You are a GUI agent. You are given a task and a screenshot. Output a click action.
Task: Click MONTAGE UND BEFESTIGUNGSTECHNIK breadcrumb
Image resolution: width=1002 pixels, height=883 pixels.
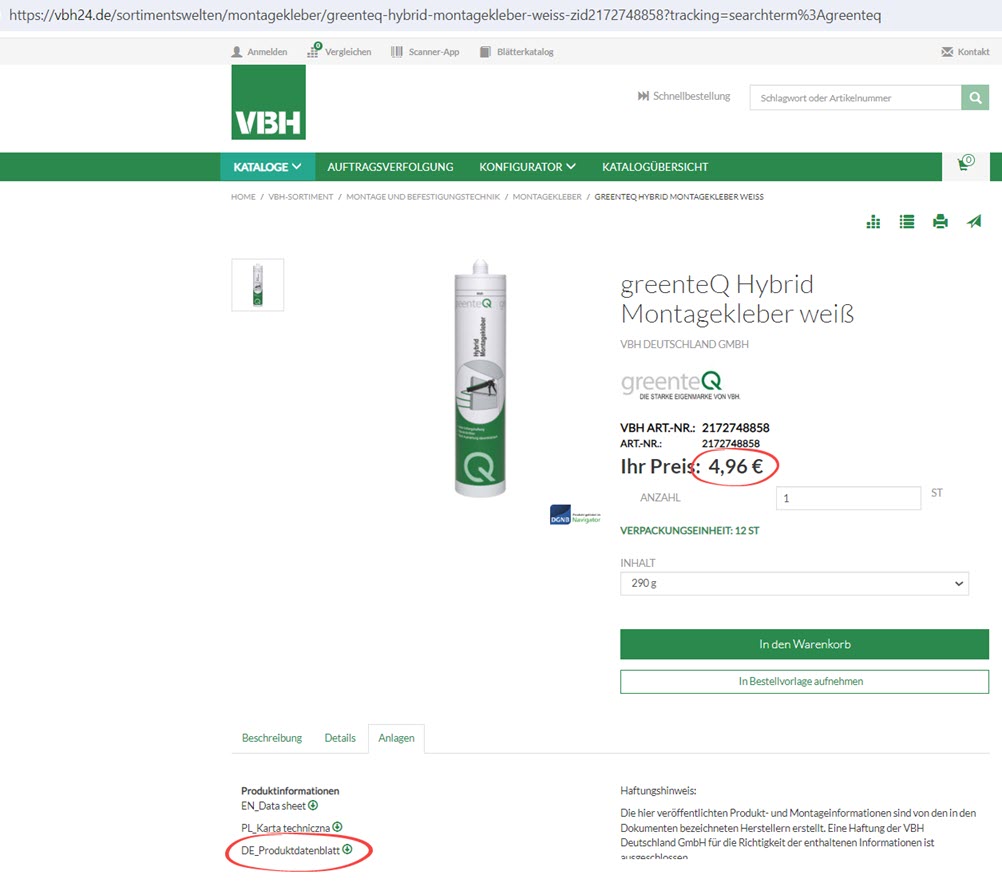tap(423, 197)
